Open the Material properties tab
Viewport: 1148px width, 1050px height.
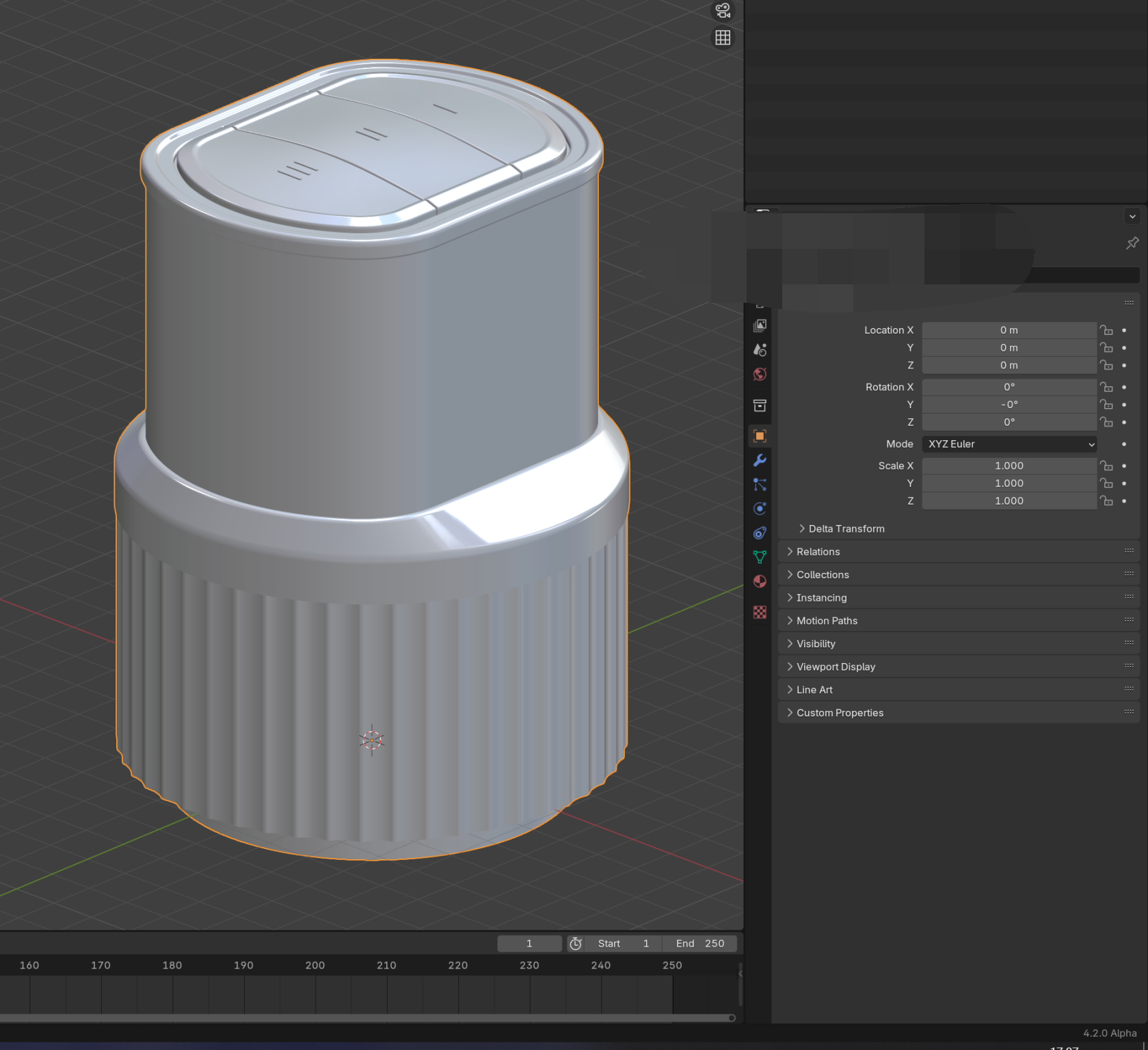coord(760,582)
